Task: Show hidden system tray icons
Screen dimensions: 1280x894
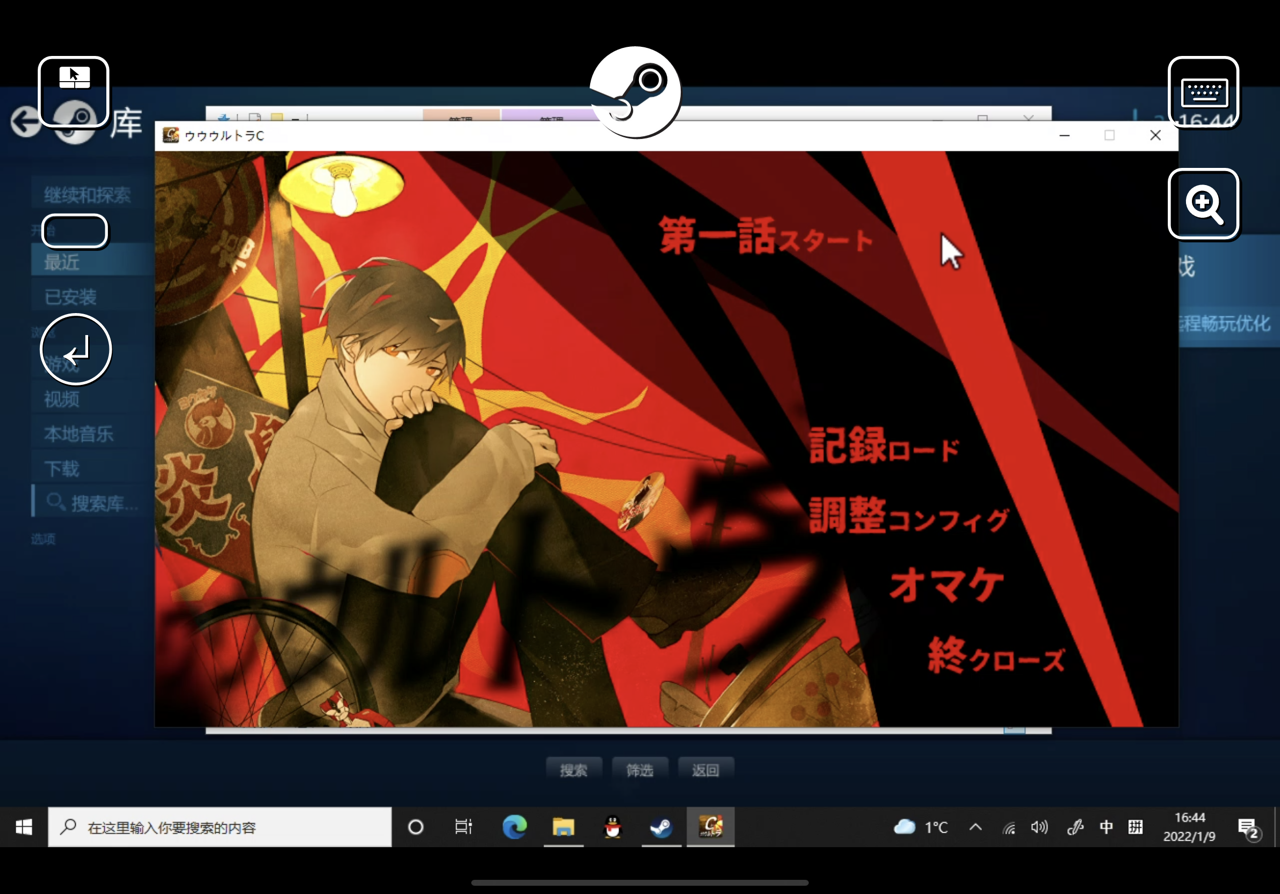Action: click(976, 827)
